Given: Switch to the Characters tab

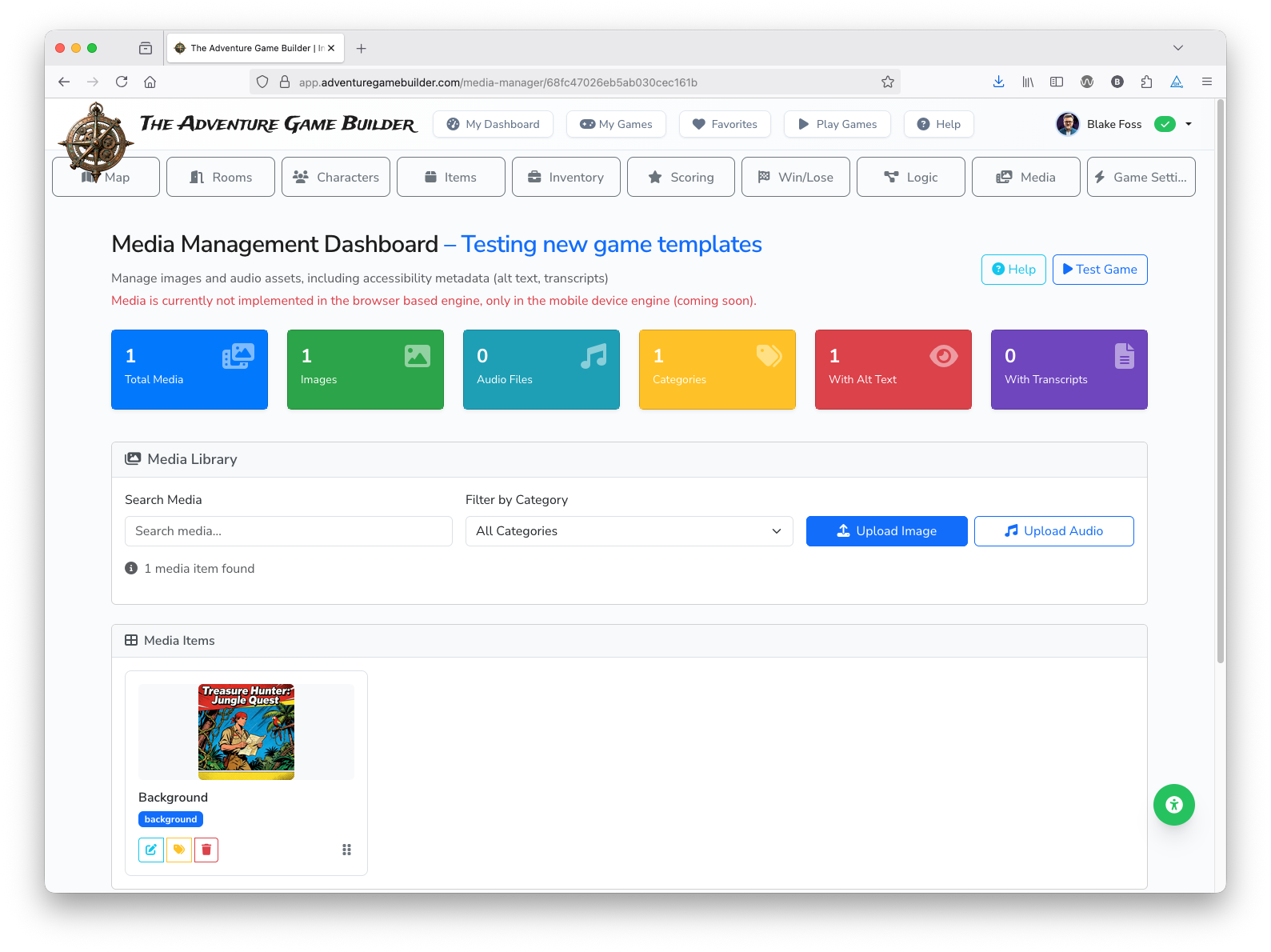Looking at the screenshot, I should click(x=336, y=177).
